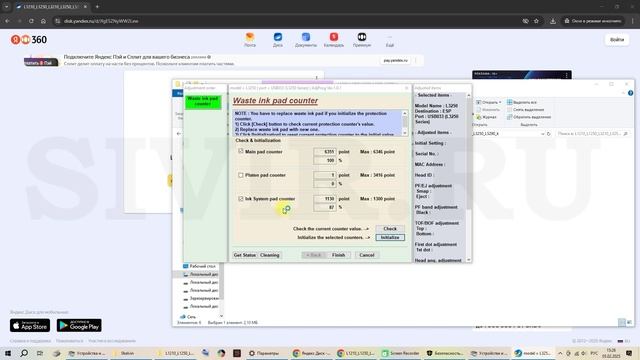Click the Explorer search field

point(593,134)
